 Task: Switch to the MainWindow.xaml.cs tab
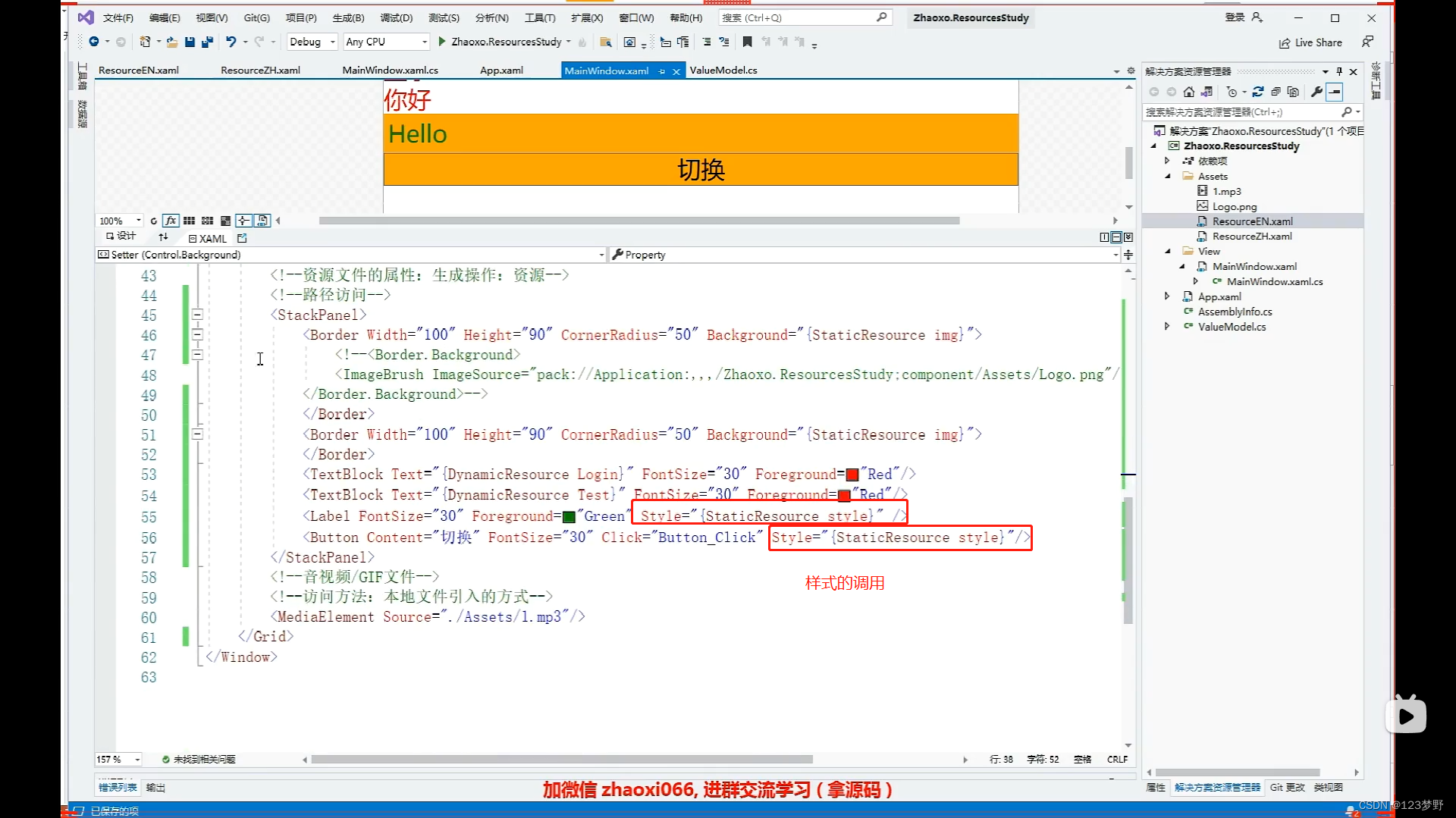click(x=390, y=70)
